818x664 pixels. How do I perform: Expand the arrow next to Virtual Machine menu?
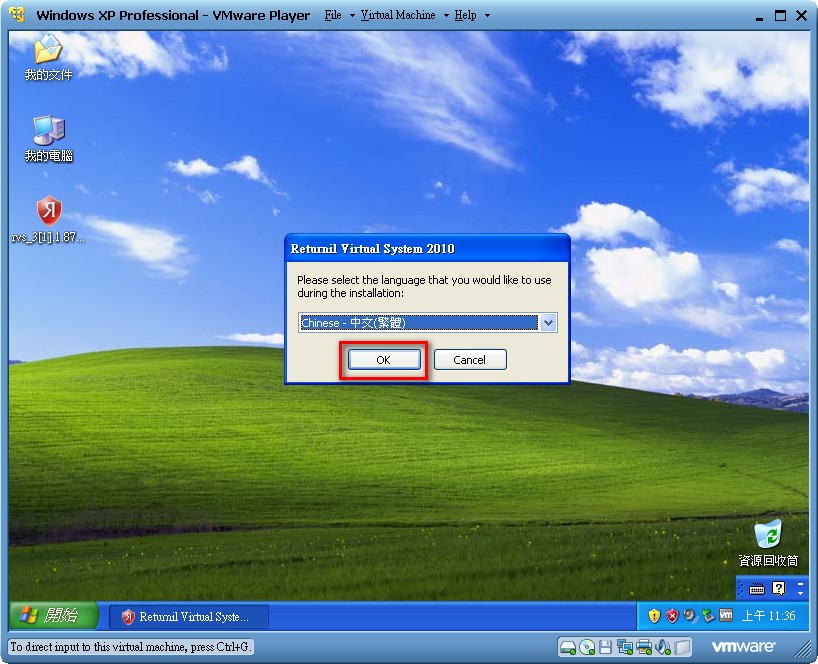pyautogui.click(x=446, y=16)
